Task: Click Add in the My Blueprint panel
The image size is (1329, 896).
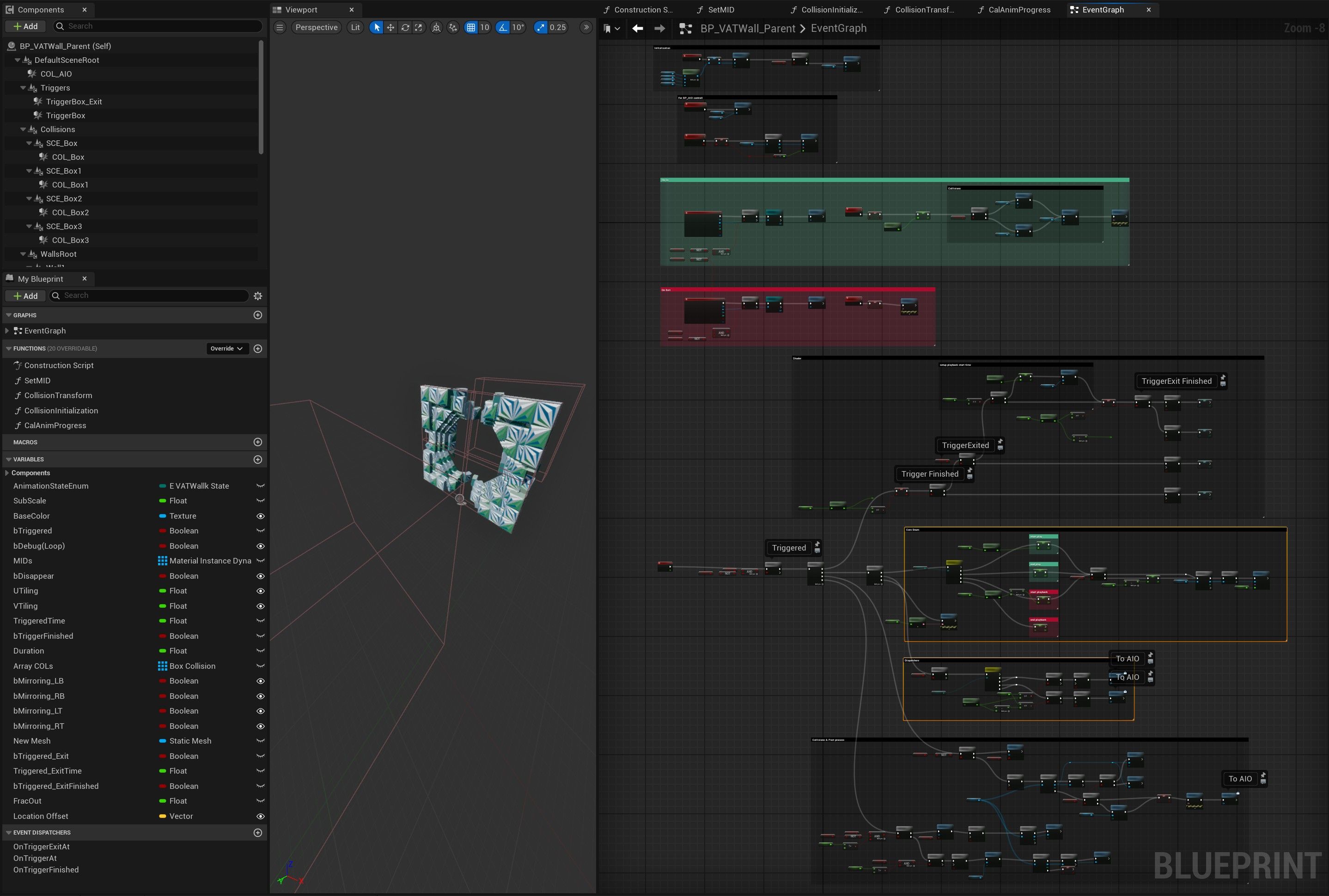Action: pos(26,296)
